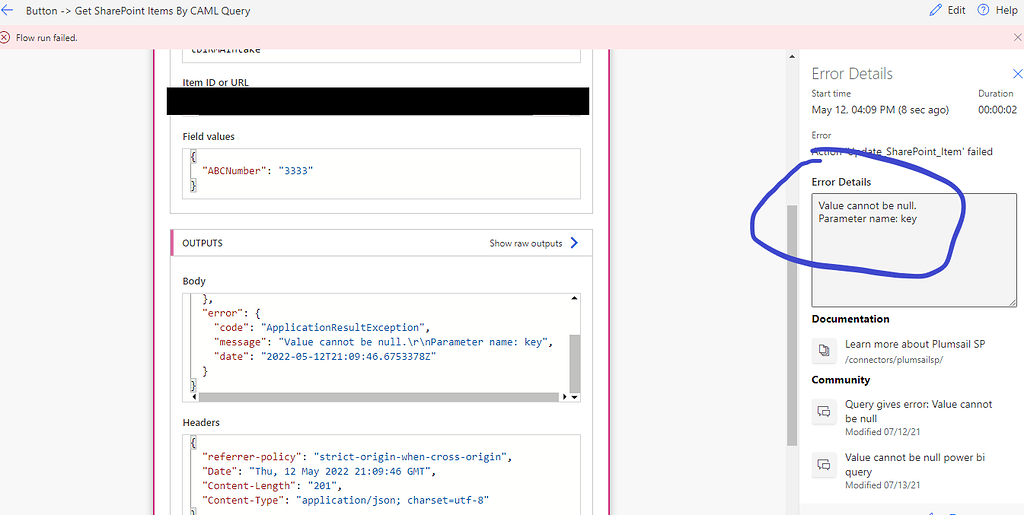The image size is (1024, 515).
Task: Click the left arrow on Body horizontal scrollbar
Action: click(x=189, y=397)
